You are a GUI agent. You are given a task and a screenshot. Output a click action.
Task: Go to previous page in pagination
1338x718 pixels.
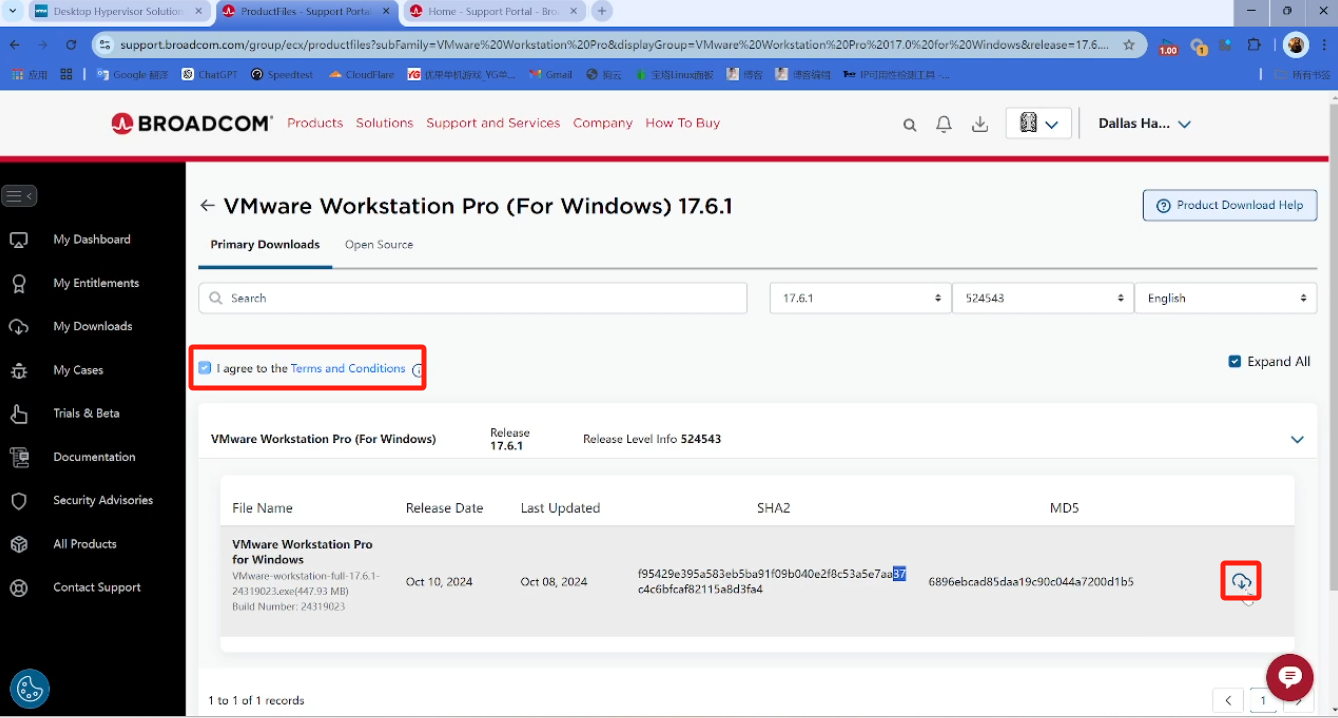[x=1227, y=701]
